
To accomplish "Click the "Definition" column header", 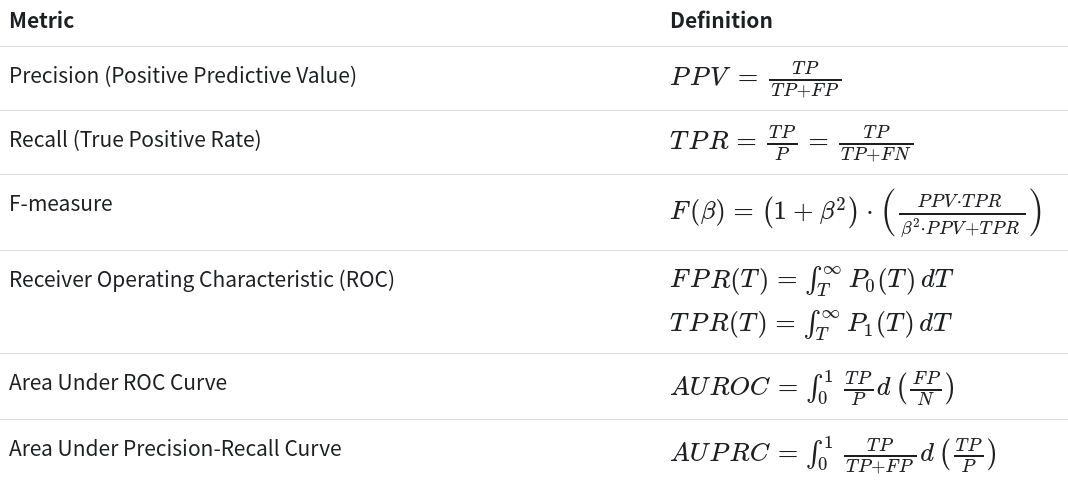I will [721, 20].
